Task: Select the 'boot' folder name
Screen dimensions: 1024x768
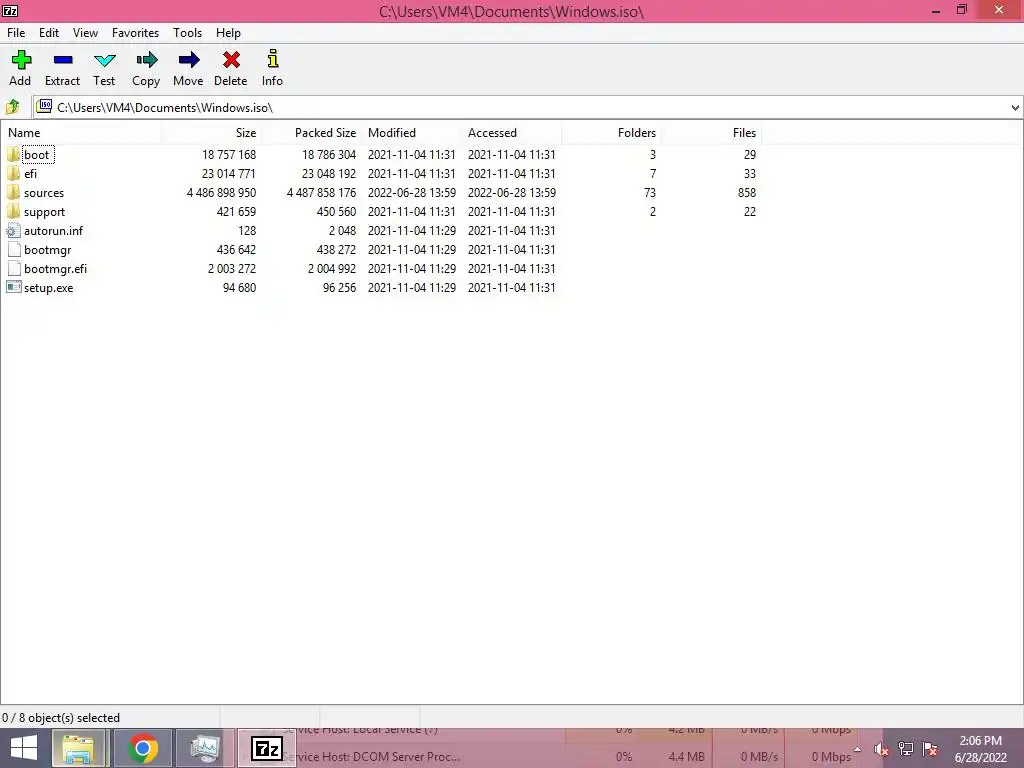Action: click(x=37, y=155)
